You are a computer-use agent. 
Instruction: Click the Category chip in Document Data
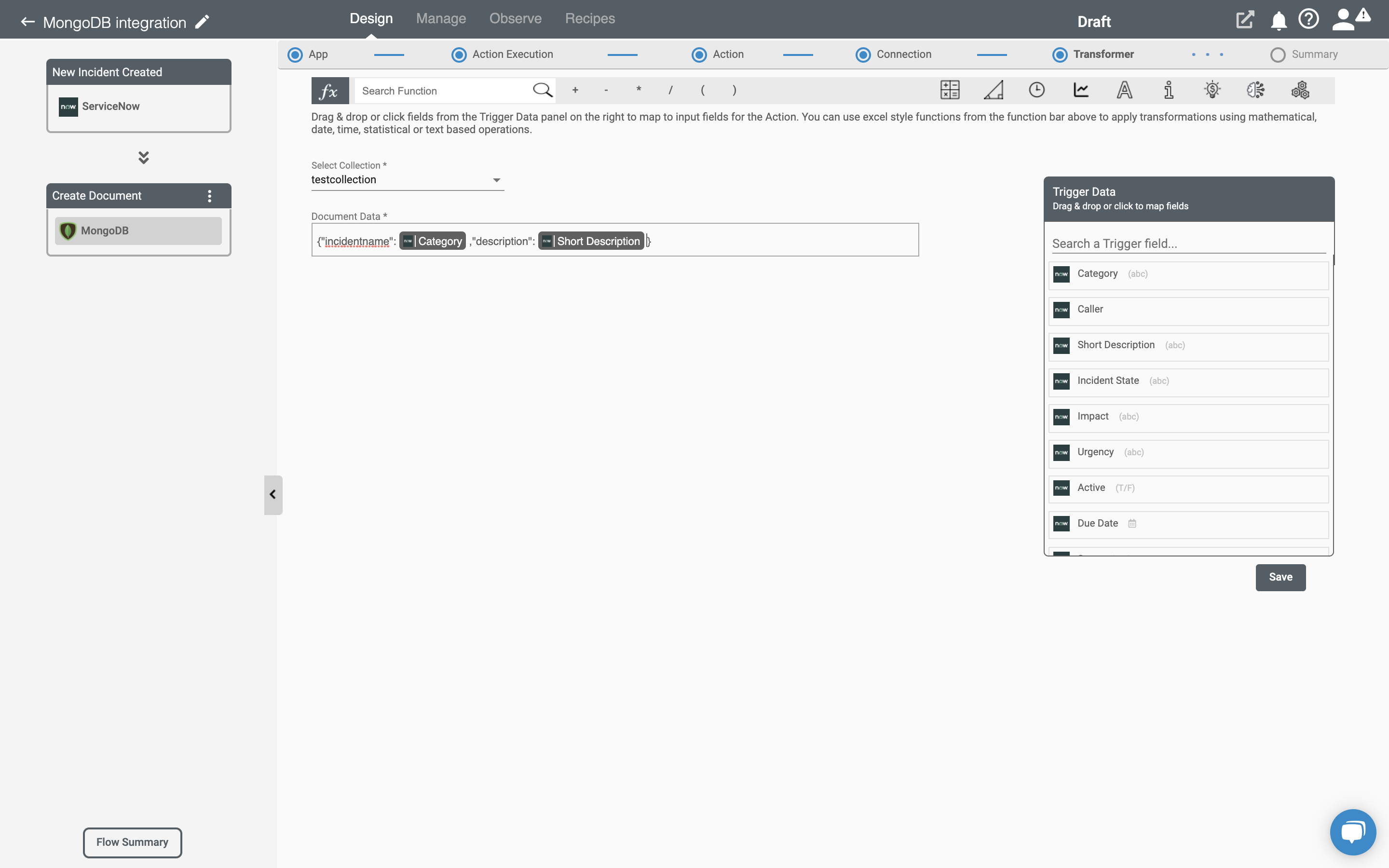pos(432,241)
